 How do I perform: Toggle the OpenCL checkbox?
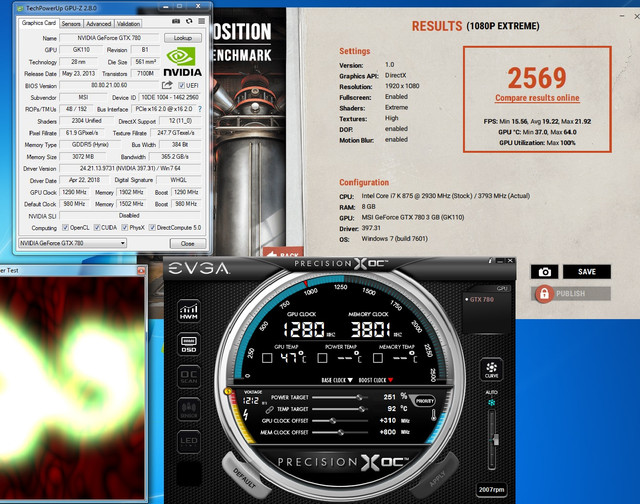click(x=65, y=227)
